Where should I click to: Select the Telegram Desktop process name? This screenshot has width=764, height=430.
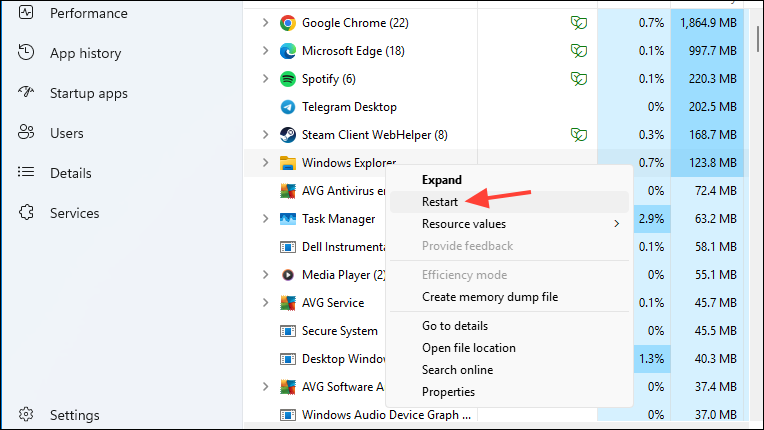(x=349, y=107)
